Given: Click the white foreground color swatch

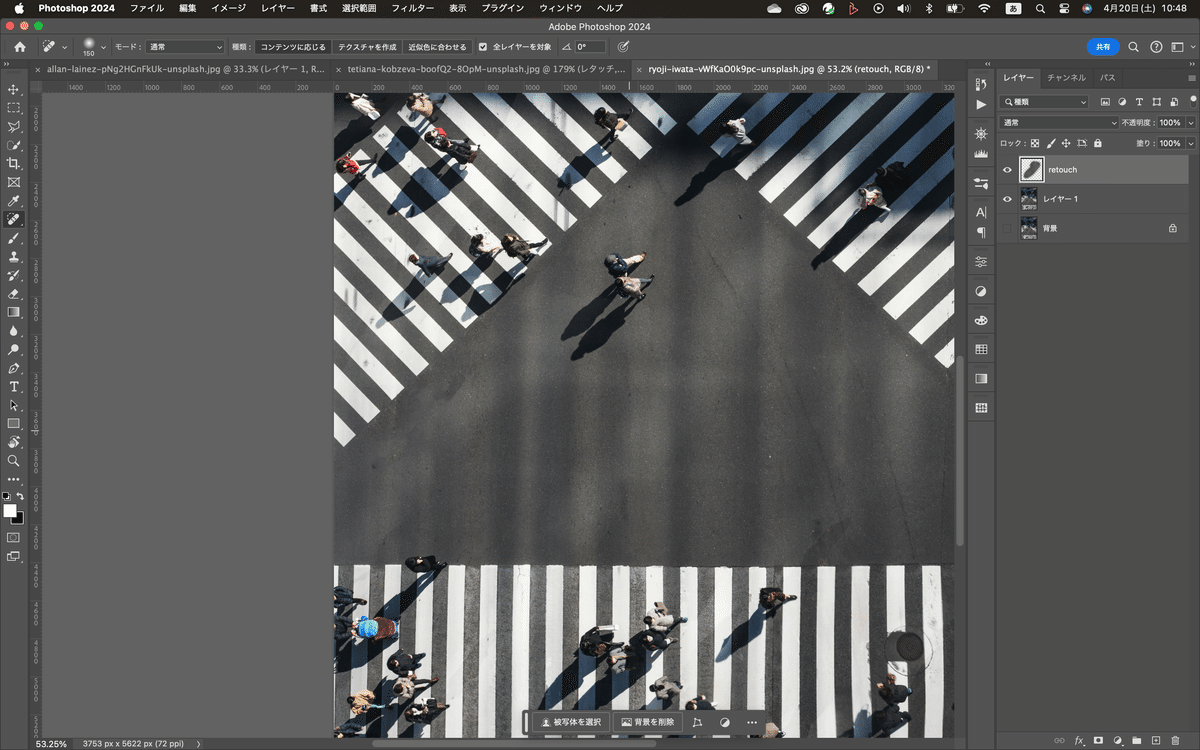Looking at the screenshot, I should tap(10, 511).
